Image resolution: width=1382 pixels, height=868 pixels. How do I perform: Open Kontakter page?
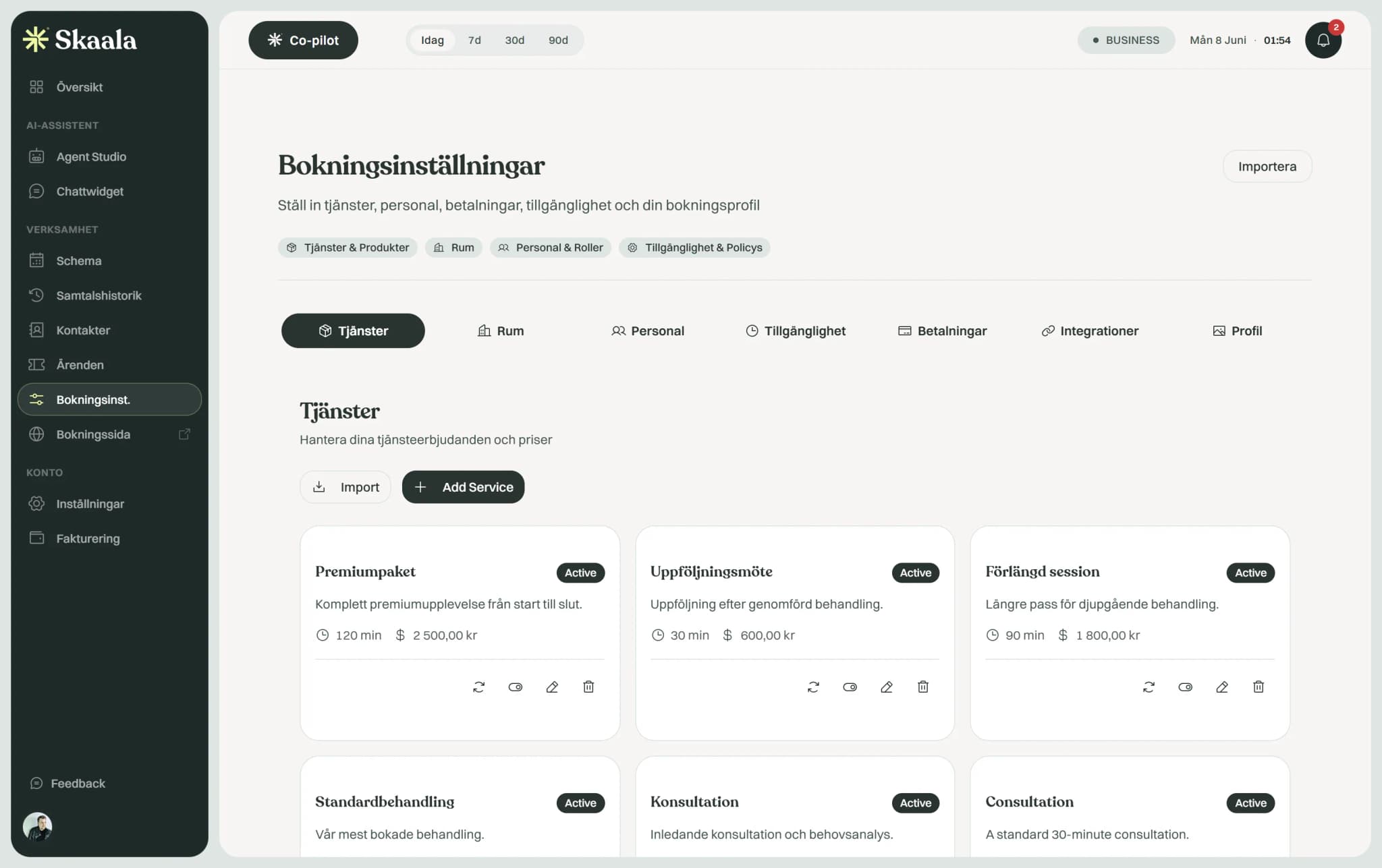coord(109,330)
